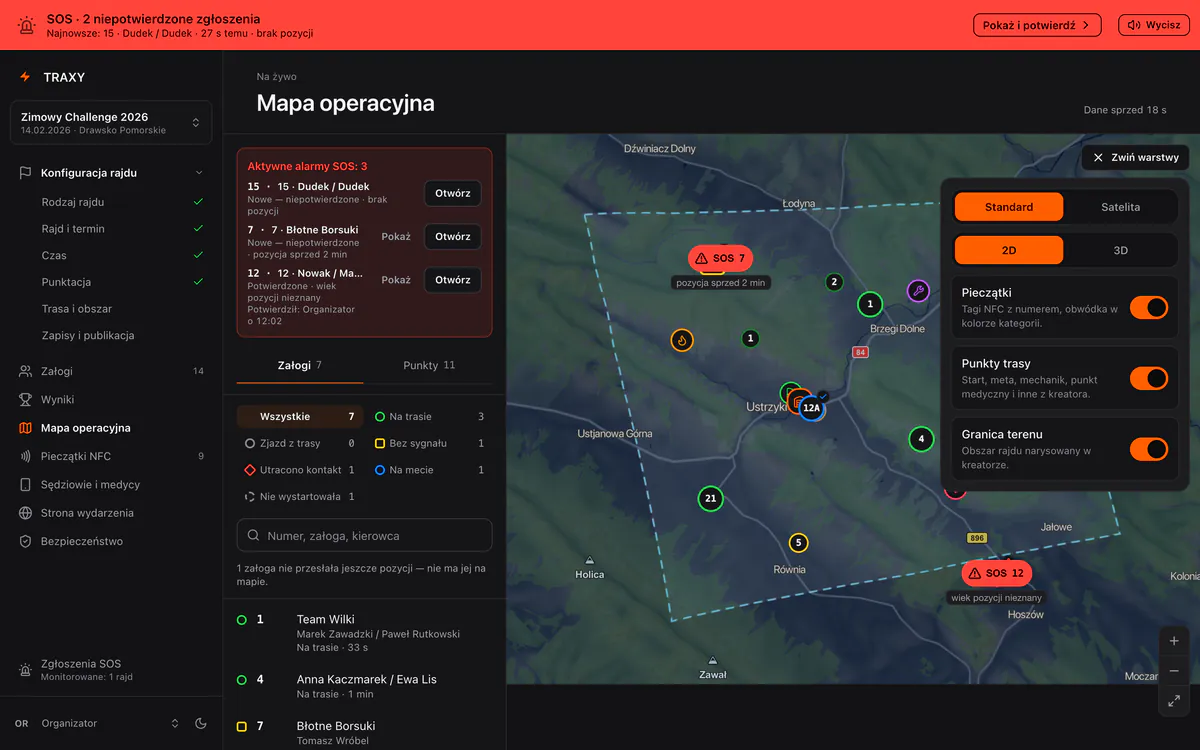The width and height of the screenshot is (1200, 750).
Task: Collapse the layers panel with Zwiń warstwy
Action: tap(1135, 157)
